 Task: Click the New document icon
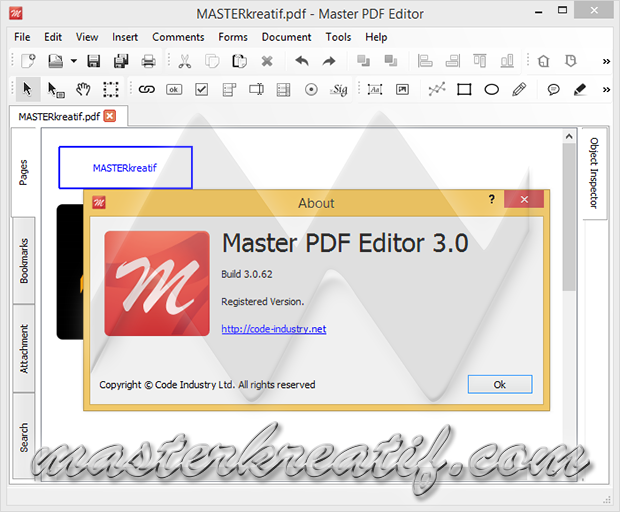click(x=28, y=61)
